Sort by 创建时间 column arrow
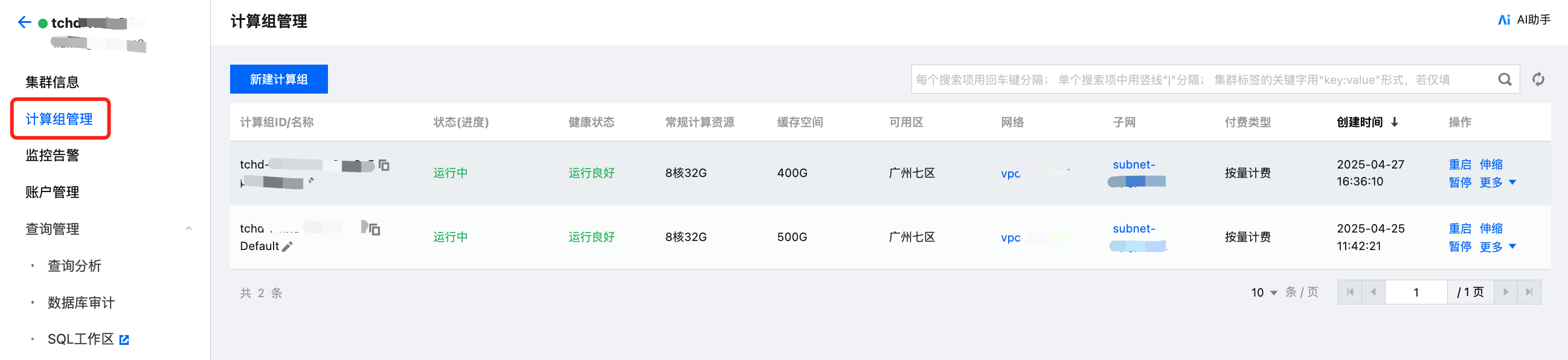Image resolution: width=1568 pixels, height=360 pixels. pos(1395,123)
